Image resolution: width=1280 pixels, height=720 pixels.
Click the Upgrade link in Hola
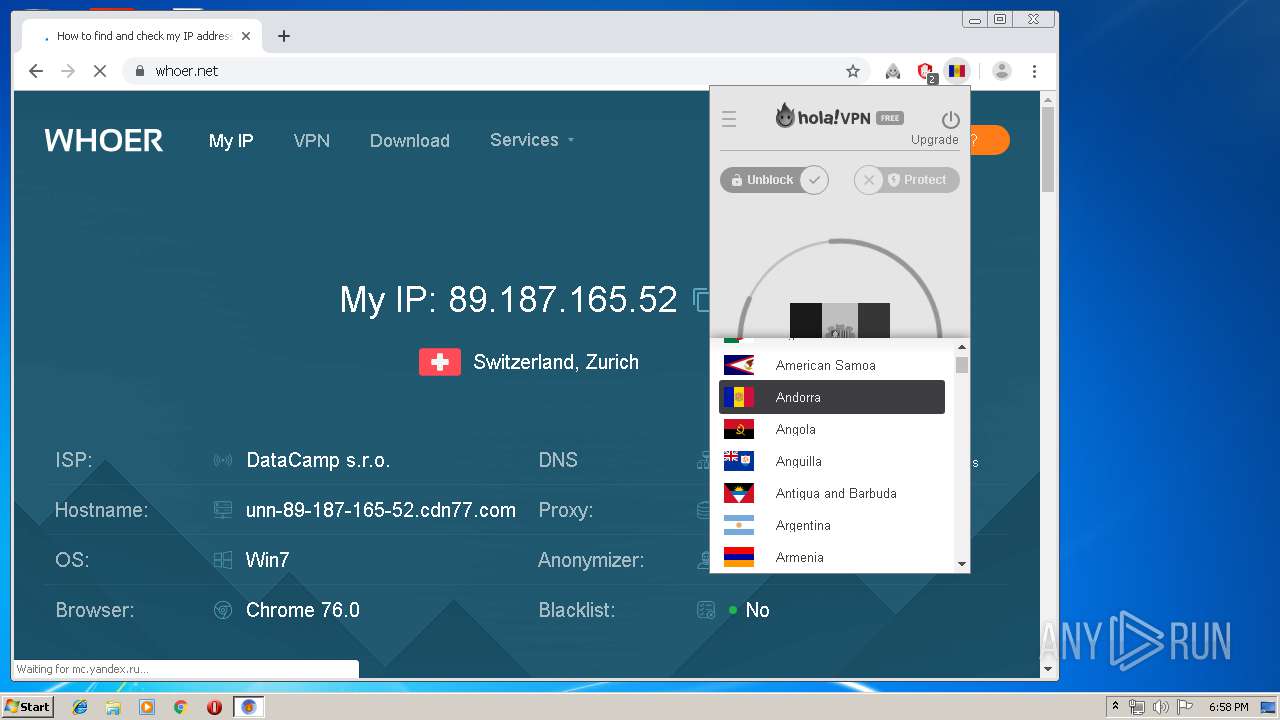click(935, 140)
